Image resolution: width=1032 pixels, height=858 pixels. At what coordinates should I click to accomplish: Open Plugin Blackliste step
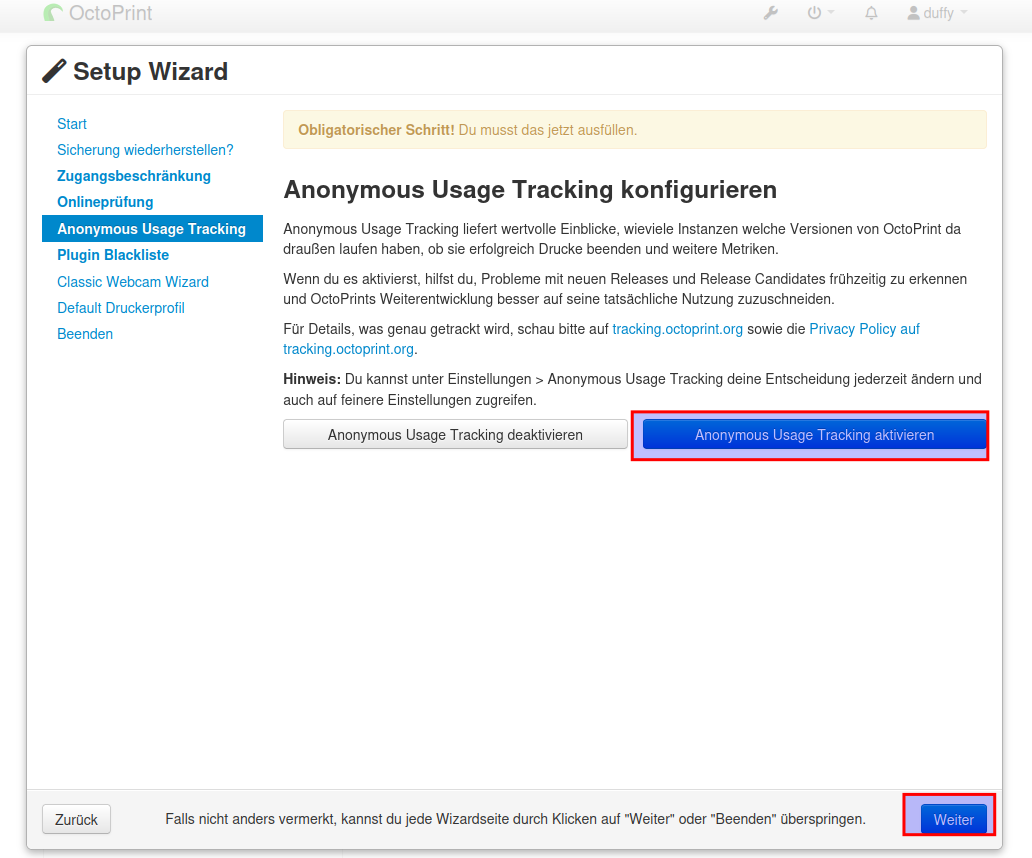[x=113, y=255]
